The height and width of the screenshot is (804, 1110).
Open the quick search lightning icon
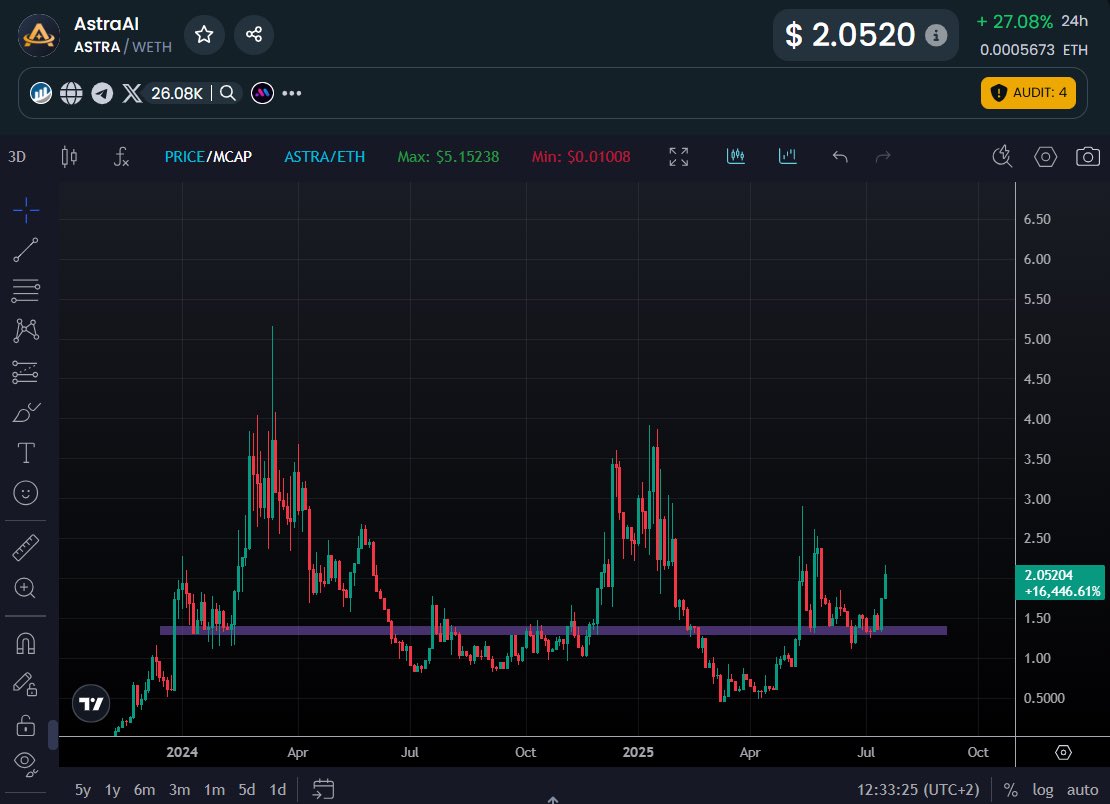point(1002,156)
